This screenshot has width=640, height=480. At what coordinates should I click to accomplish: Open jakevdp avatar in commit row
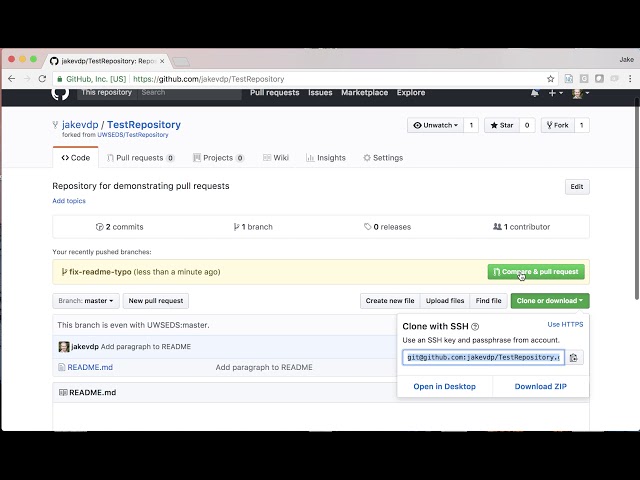pos(64,347)
